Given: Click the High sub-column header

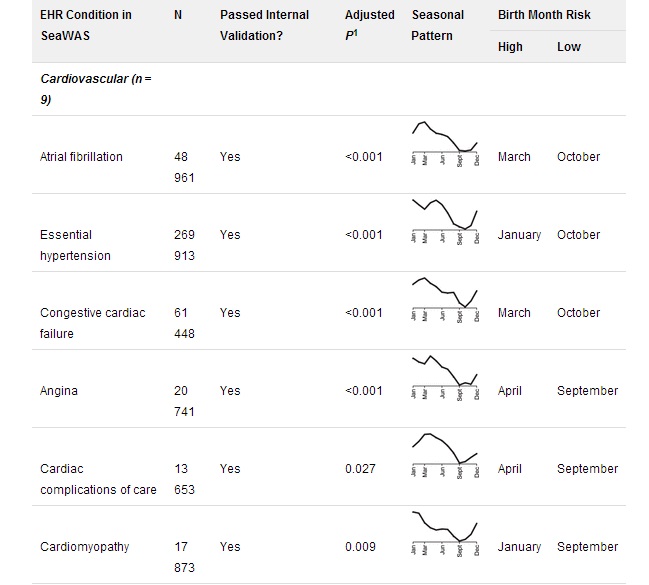Looking at the screenshot, I should (x=510, y=47).
